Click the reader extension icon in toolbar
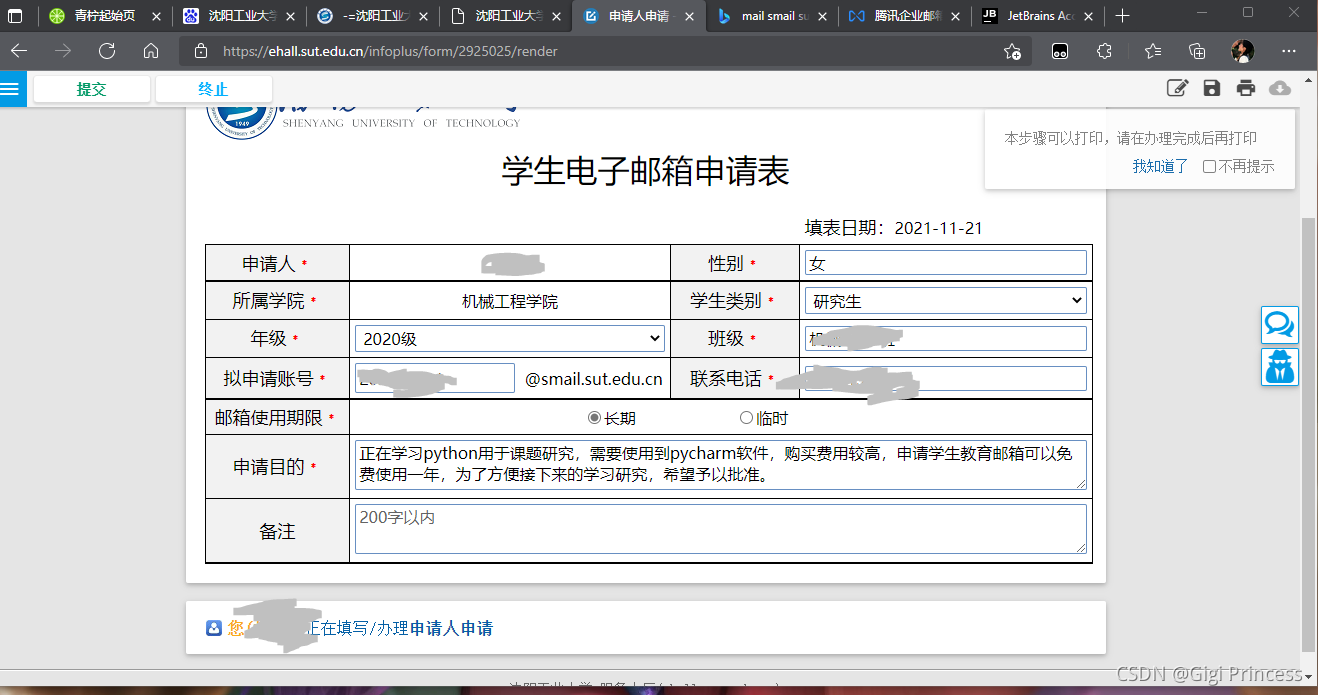The height and width of the screenshot is (695, 1318). [x=1060, y=51]
